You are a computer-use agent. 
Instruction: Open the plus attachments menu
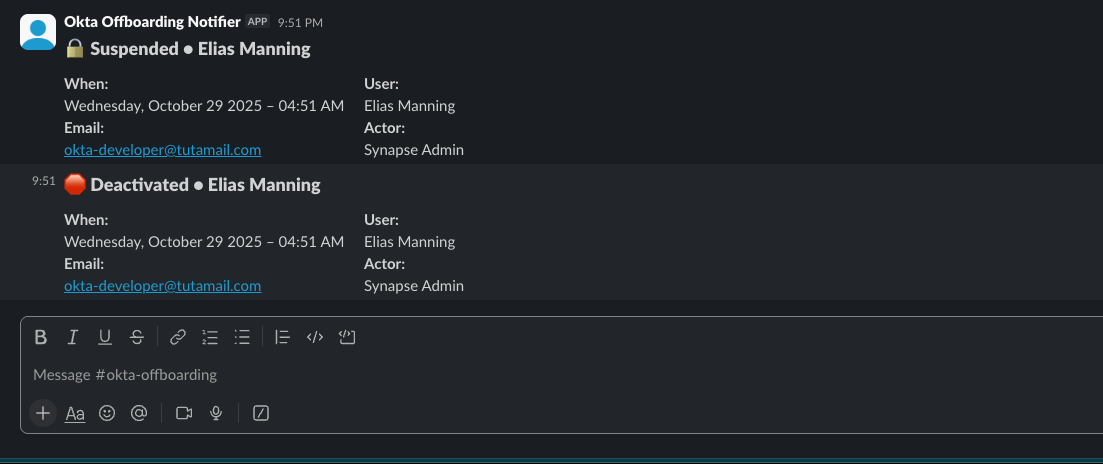(43, 413)
